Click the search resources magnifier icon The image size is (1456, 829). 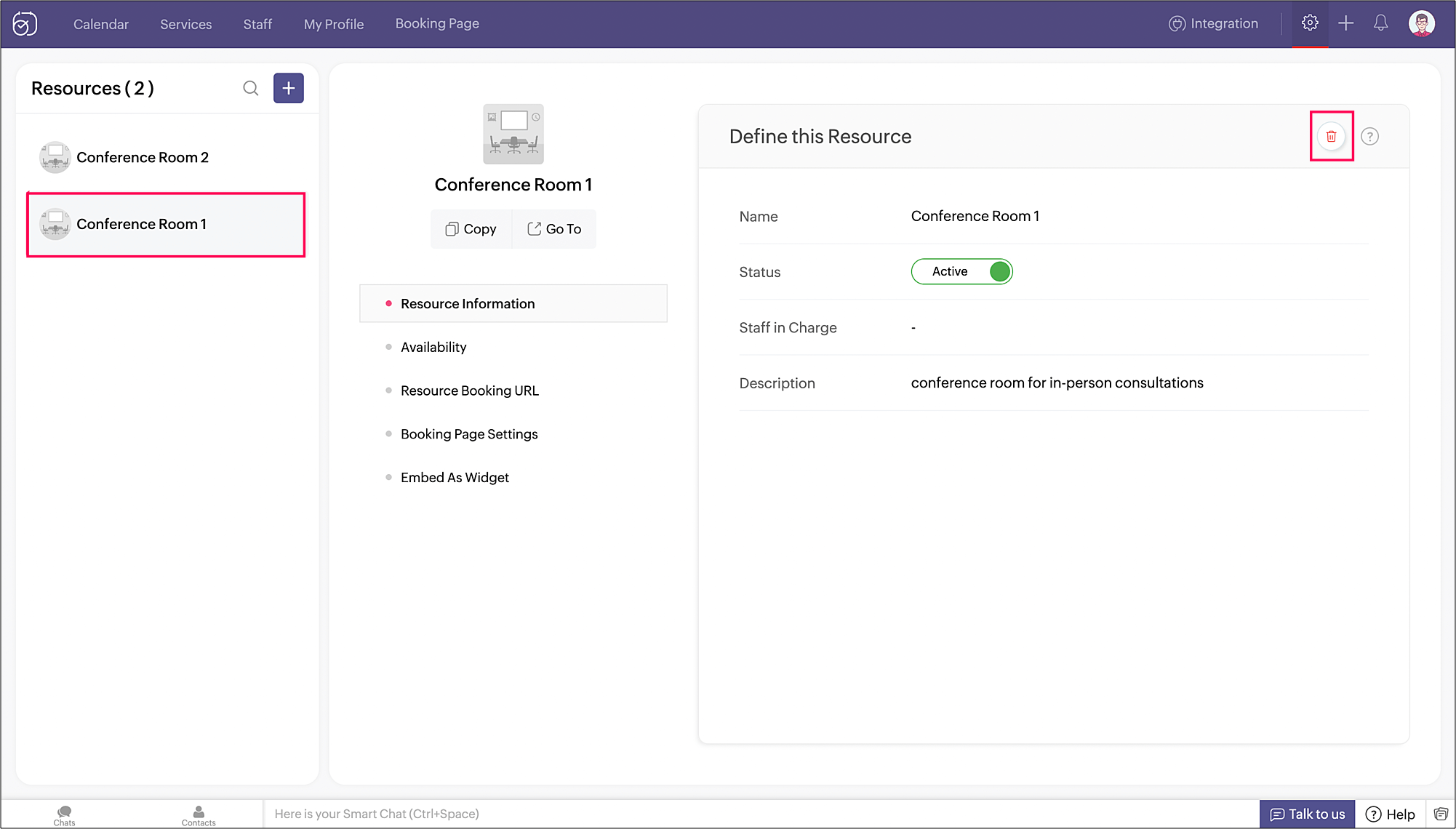pyautogui.click(x=250, y=88)
